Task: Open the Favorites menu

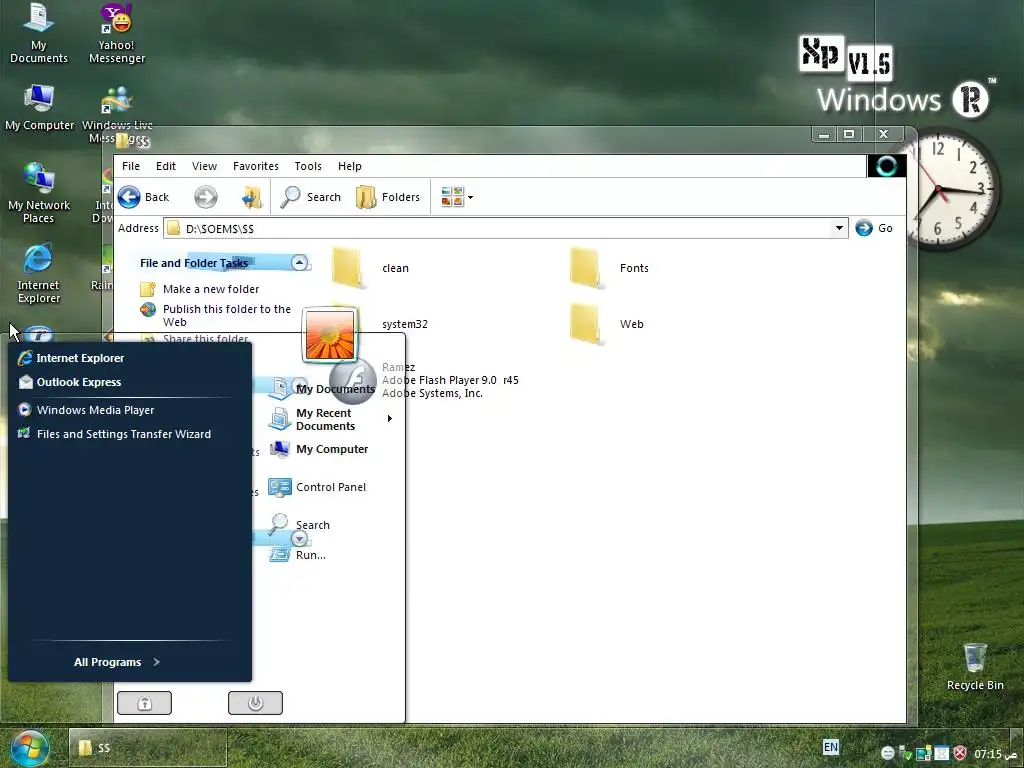Action: pos(255,166)
